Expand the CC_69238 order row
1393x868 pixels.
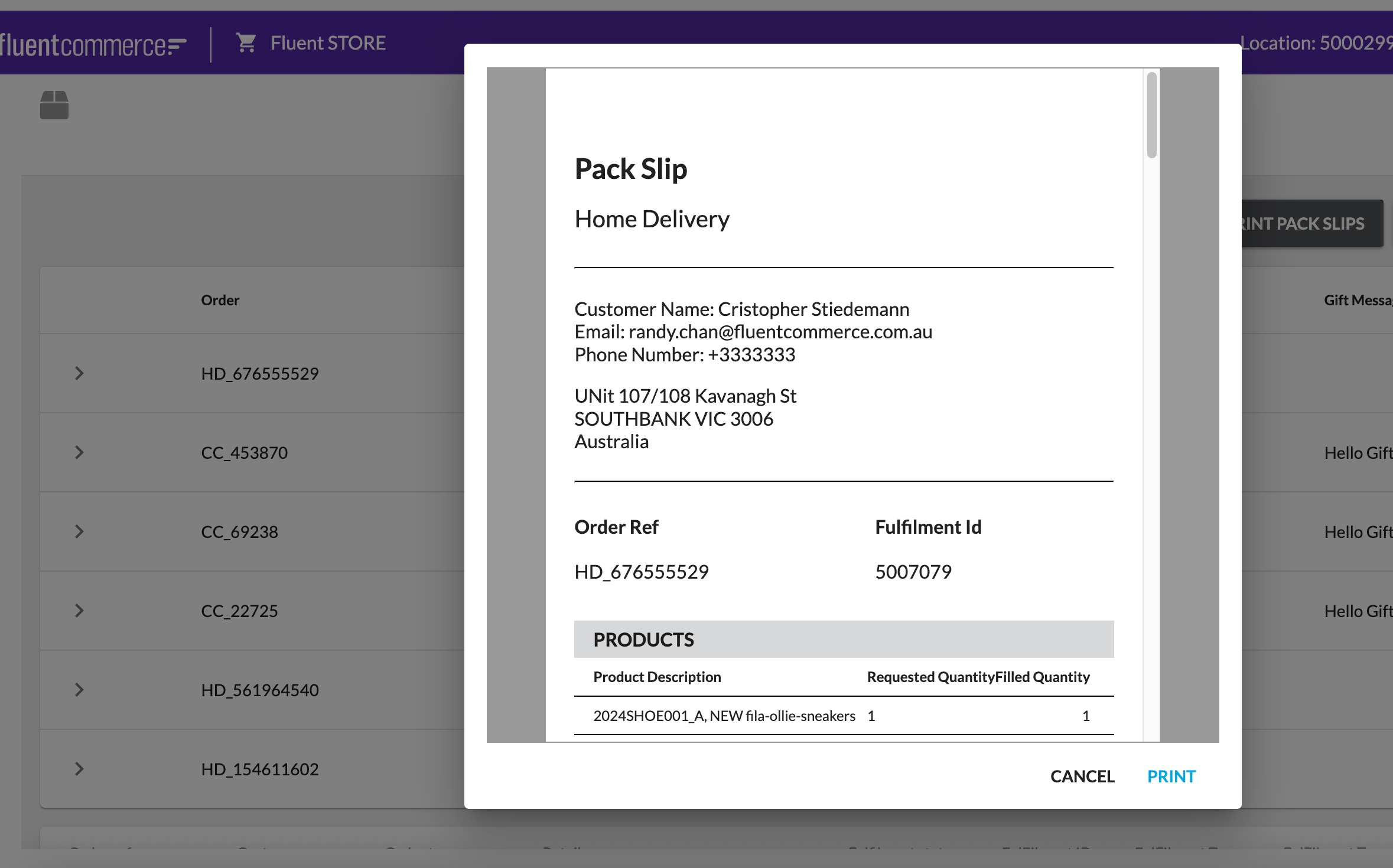point(79,531)
